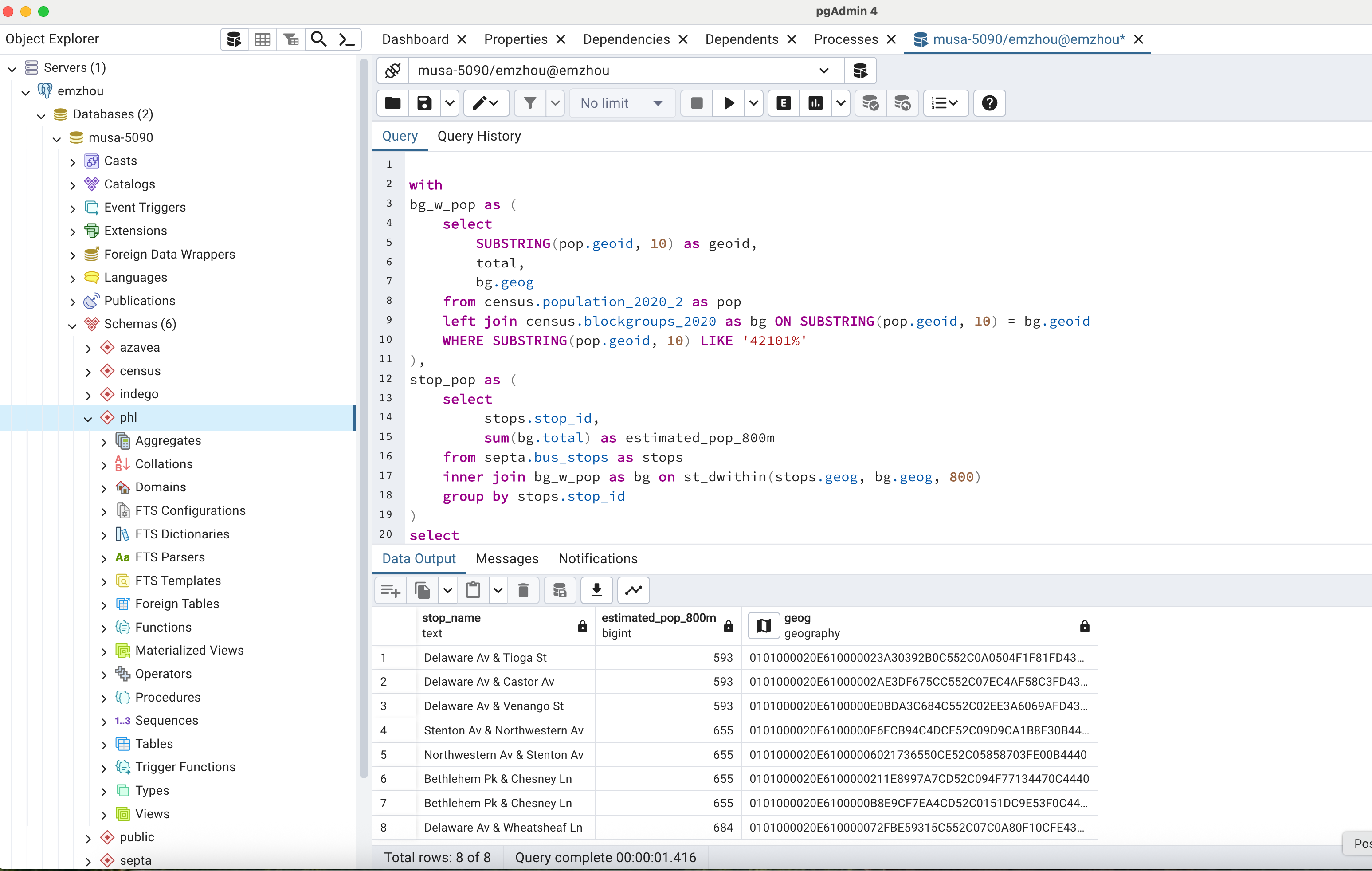1372x871 pixels.
Task: Toggle the connection status icon
Action: tap(392, 71)
